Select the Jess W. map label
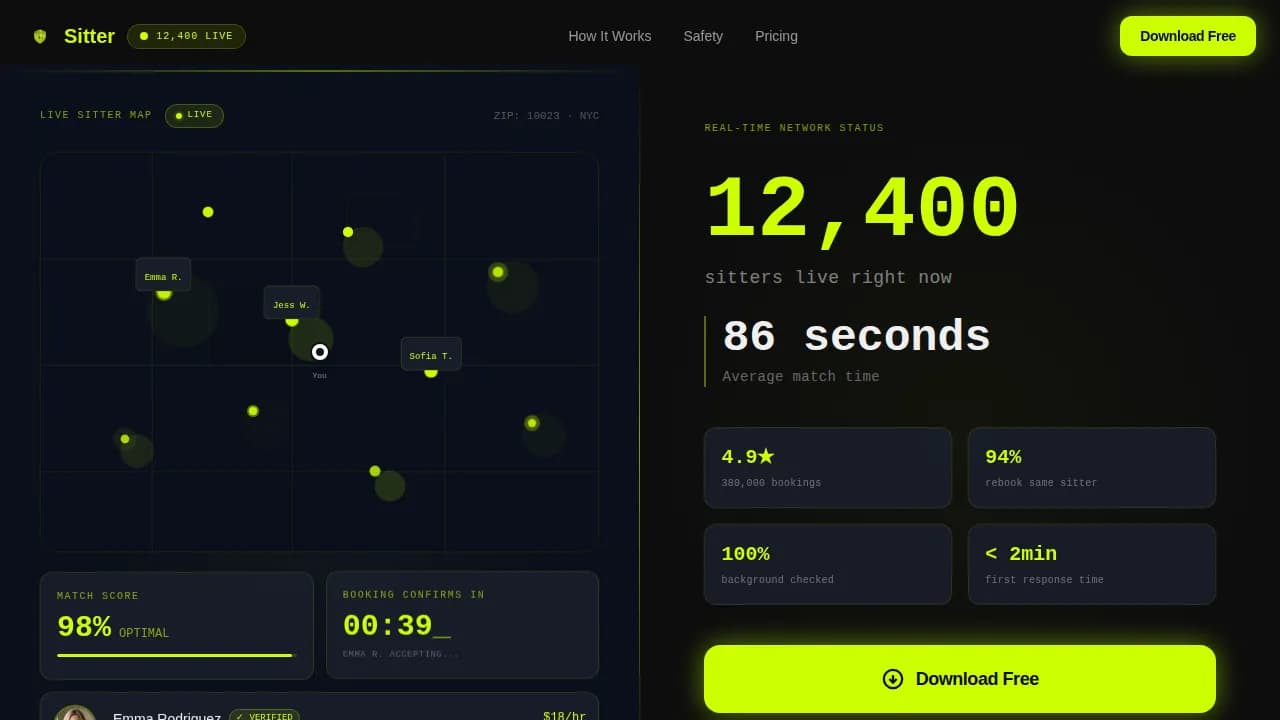The width and height of the screenshot is (1280, 720). 291,303
